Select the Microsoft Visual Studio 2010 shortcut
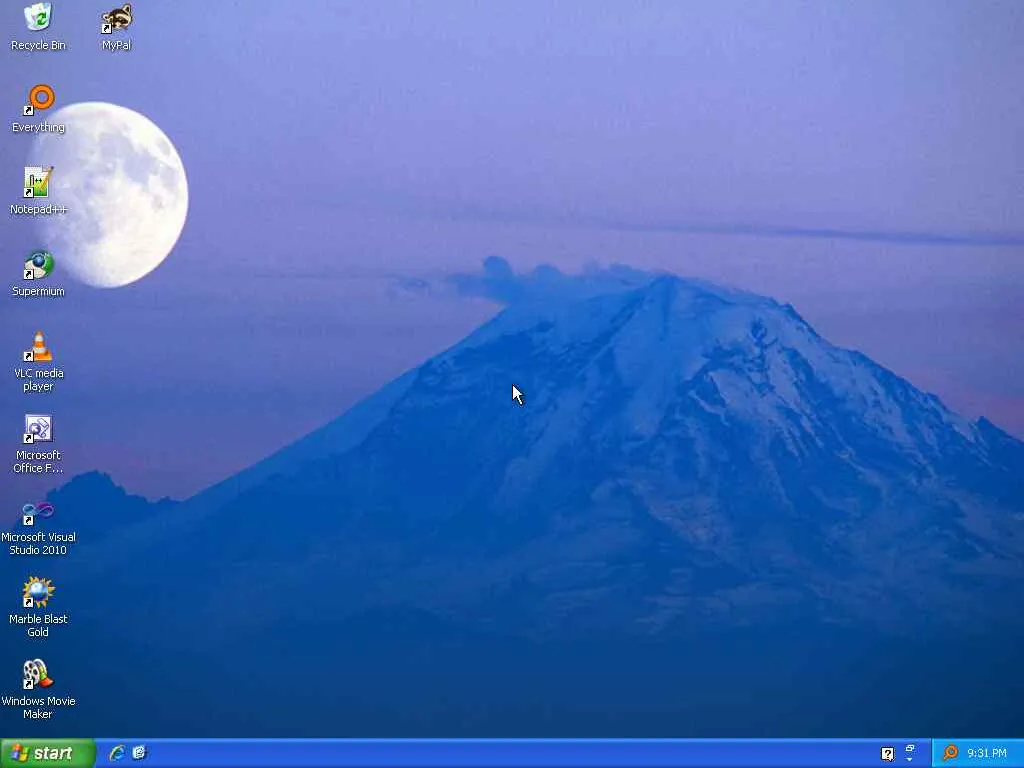Screen dimensions: 1024x768 [x=38, y=526]
